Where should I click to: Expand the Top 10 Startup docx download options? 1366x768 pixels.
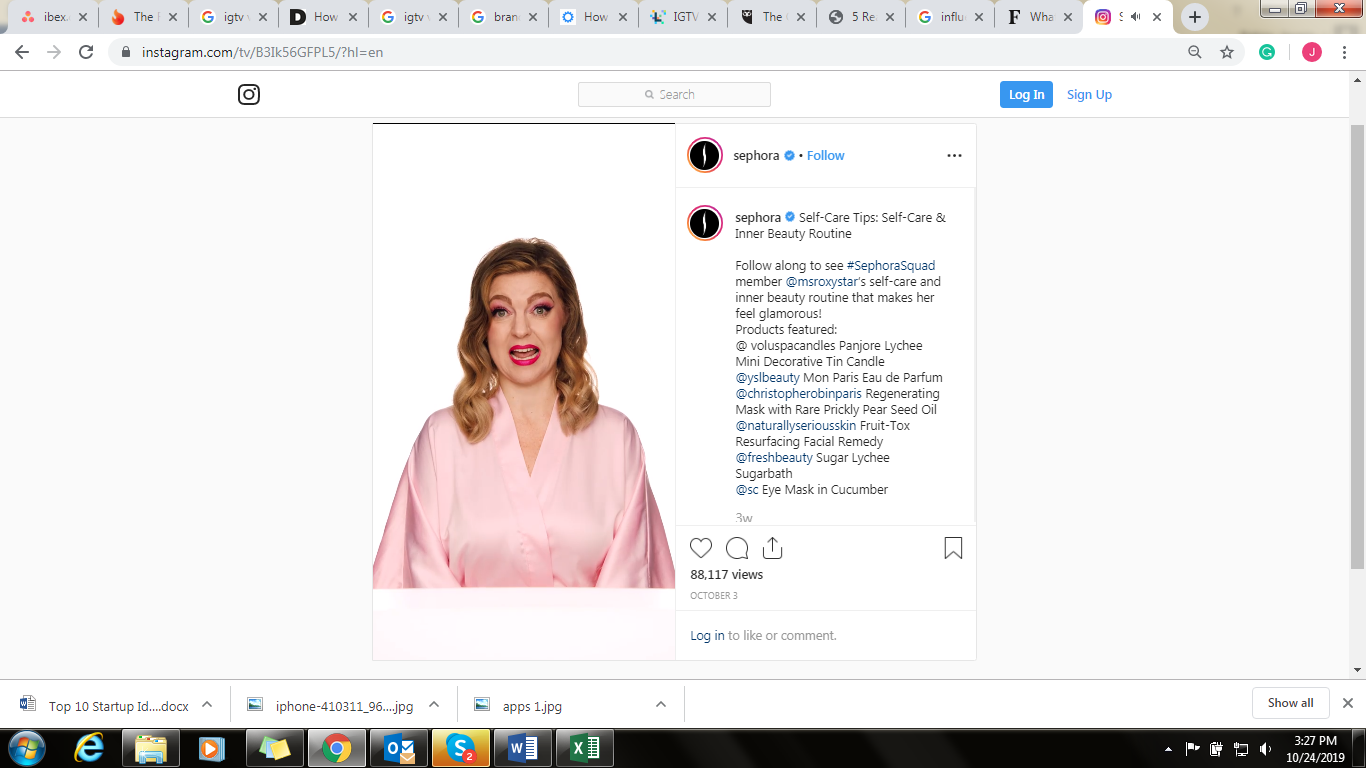[207, 705]
